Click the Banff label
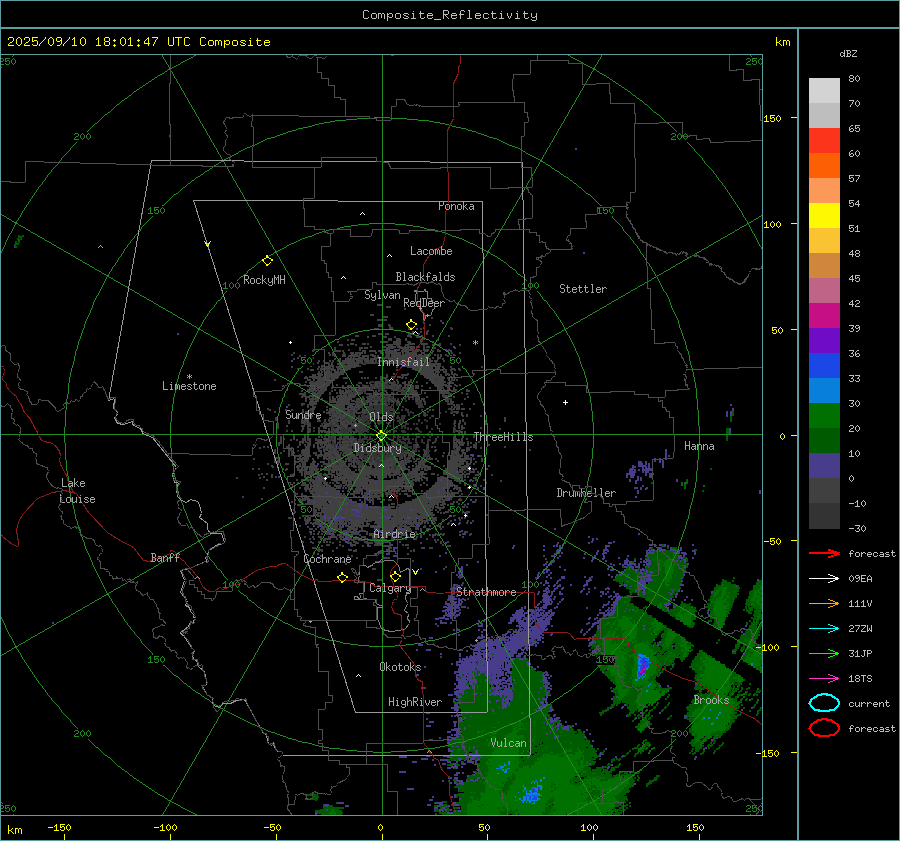This screenshot has width=900, height=841. pos(165,557)
